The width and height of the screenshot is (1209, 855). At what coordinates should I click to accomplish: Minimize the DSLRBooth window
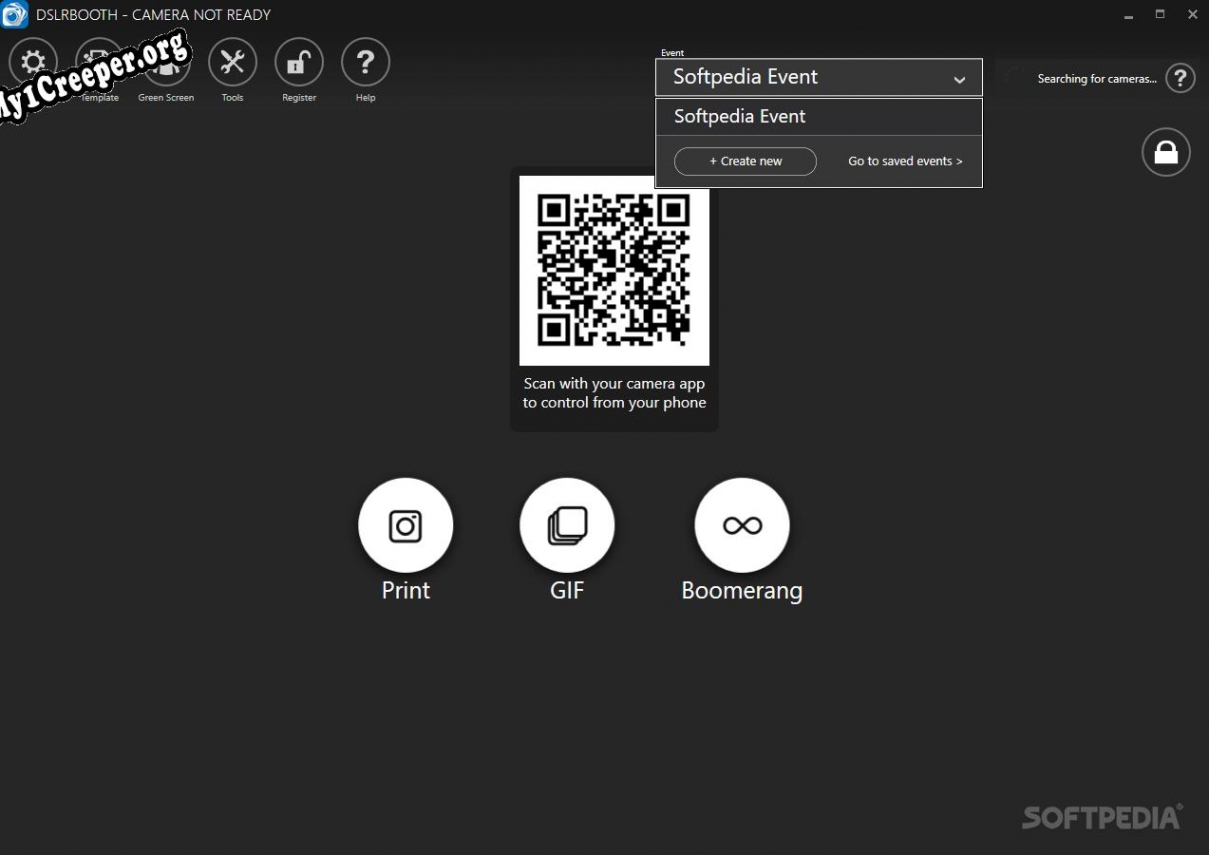(1128, 15)
